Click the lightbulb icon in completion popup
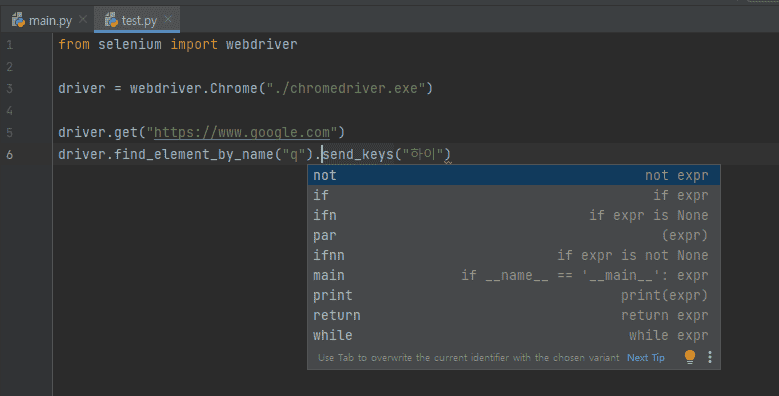The image size is (779, 396). pyautogui.click(x=690, y=357)
